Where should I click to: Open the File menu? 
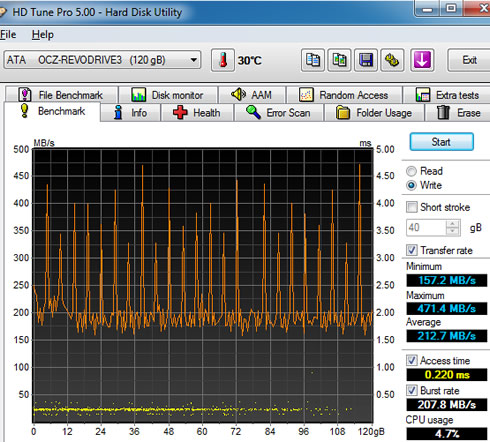pyautogui.click(x=8, y=35)
